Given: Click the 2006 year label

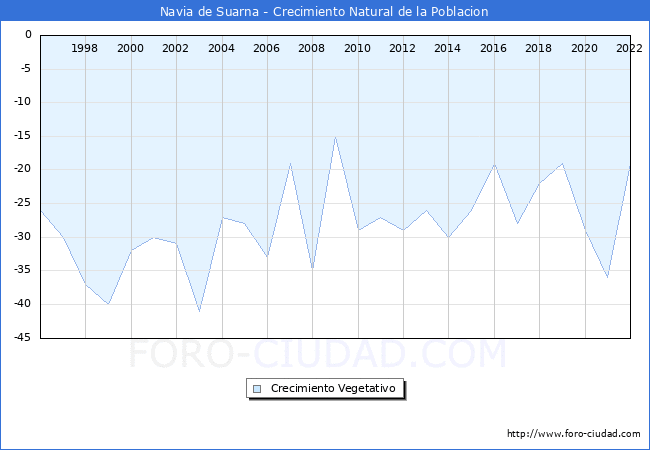Looking at the screenshot, I should click(267, 48).
